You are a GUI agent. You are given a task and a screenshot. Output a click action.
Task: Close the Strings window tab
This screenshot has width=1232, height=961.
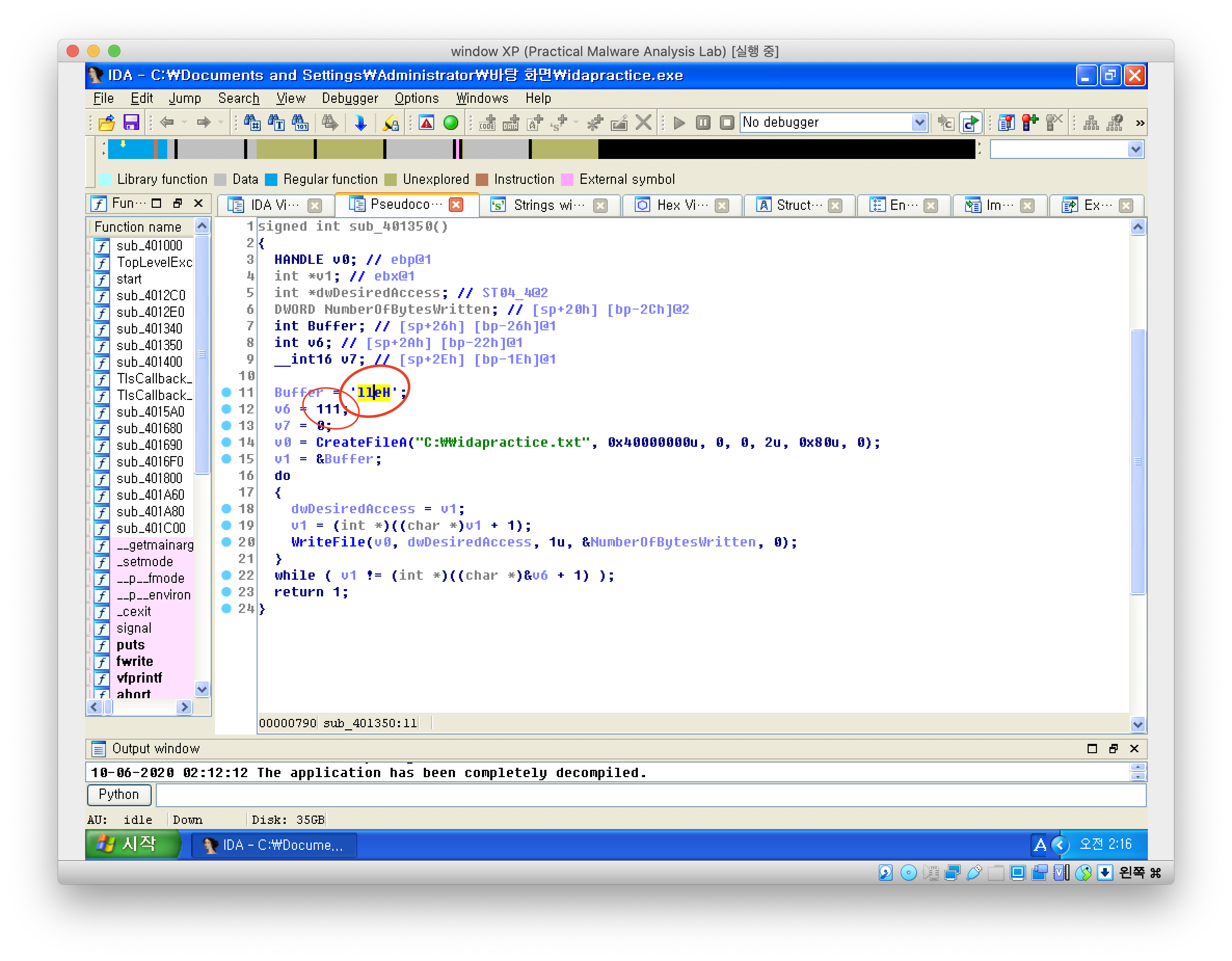click(601, 205)
